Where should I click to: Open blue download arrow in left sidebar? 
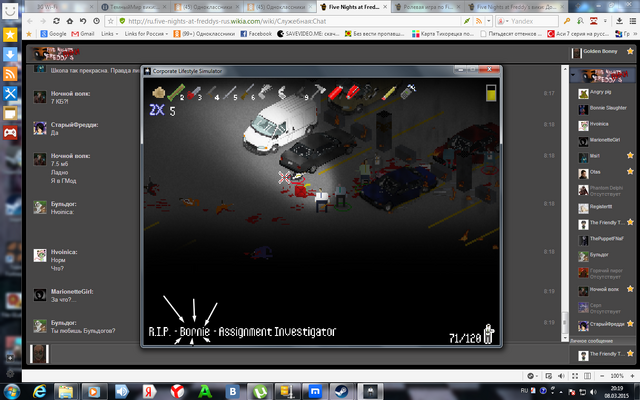pos(10,54)
